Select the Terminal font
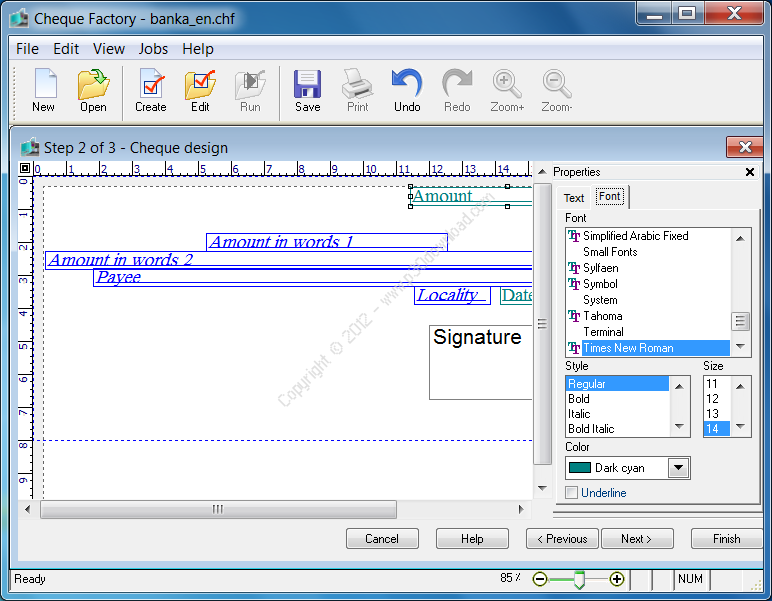Image resolution: width=772 pixels, height=601 pixels. coord(603,332)
